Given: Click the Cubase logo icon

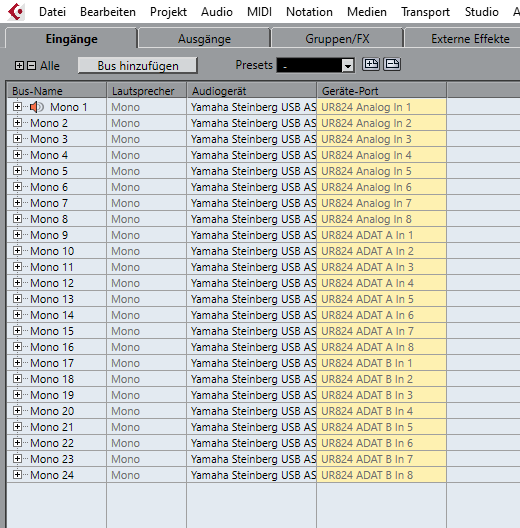Looking at the screenshot, I should (x=16, y=11).
